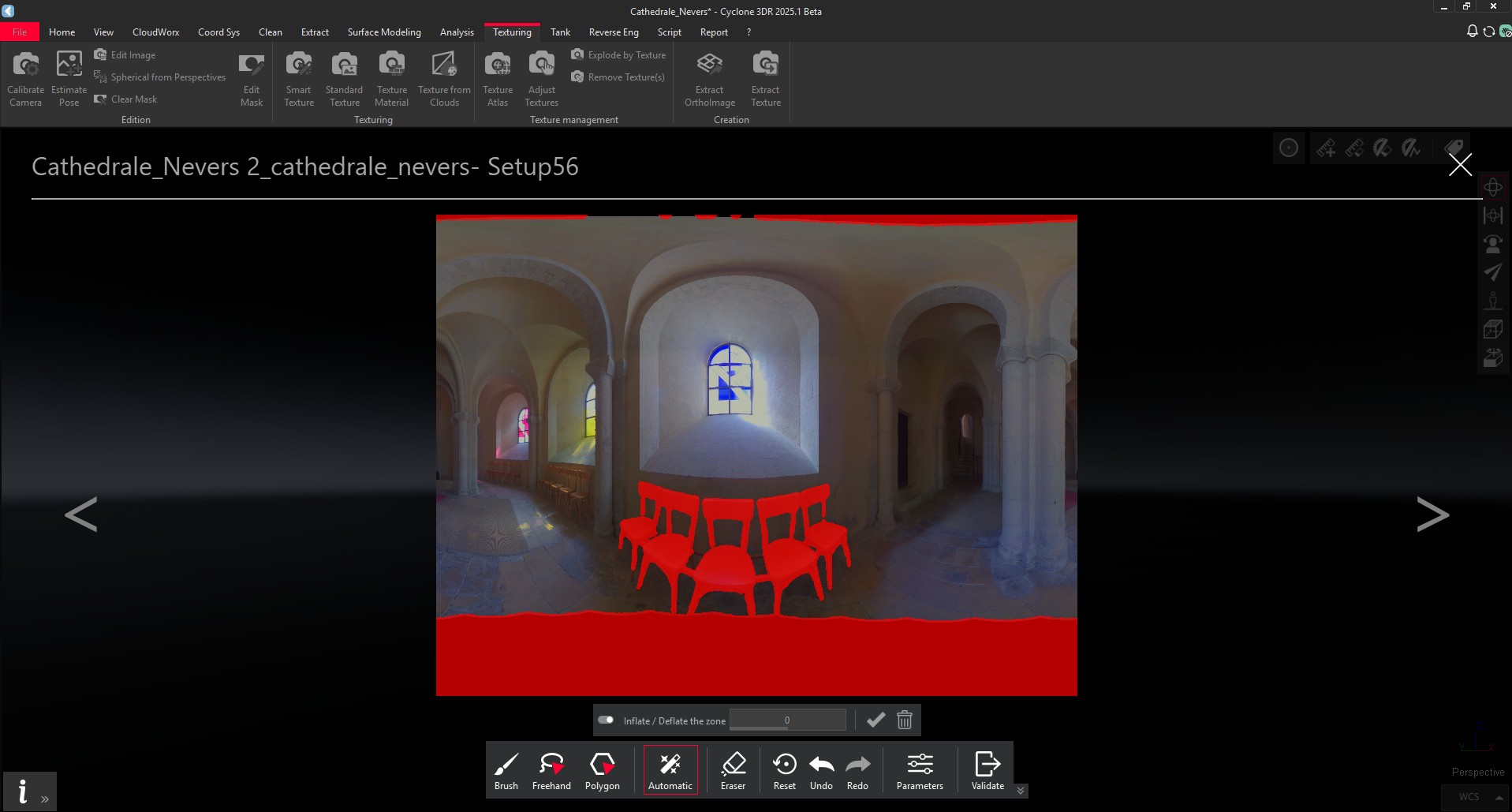The height and width of the screenshot is (812, 1512).
Task: Click the Clear Mask icon
Action: [x=126, y=99]
